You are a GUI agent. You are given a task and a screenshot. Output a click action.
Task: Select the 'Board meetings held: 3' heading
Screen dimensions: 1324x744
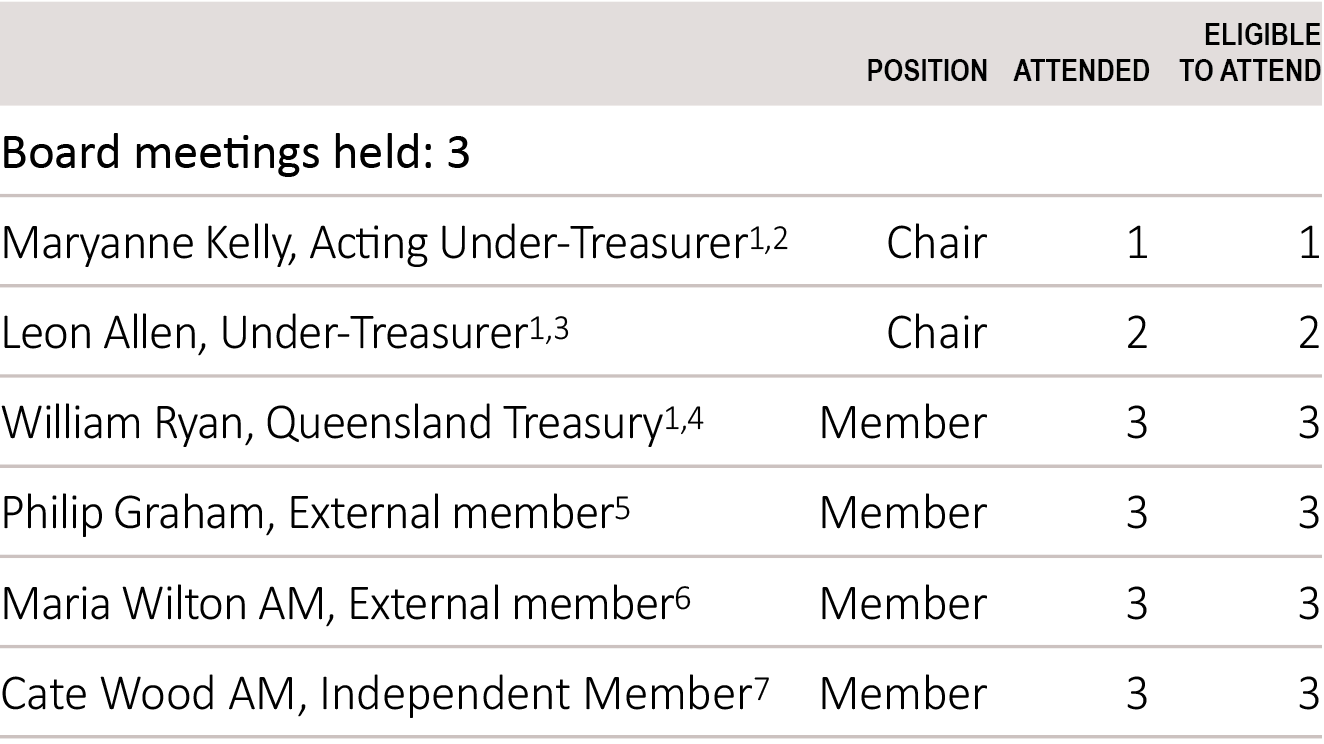235,153
